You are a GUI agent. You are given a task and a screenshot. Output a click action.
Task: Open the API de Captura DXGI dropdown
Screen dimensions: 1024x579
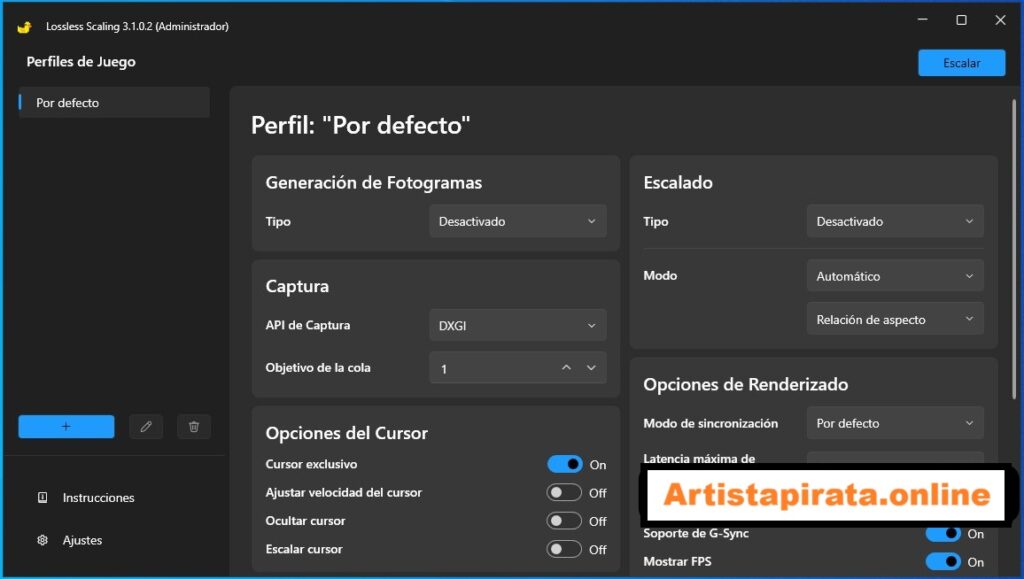[x=518, y=325]
